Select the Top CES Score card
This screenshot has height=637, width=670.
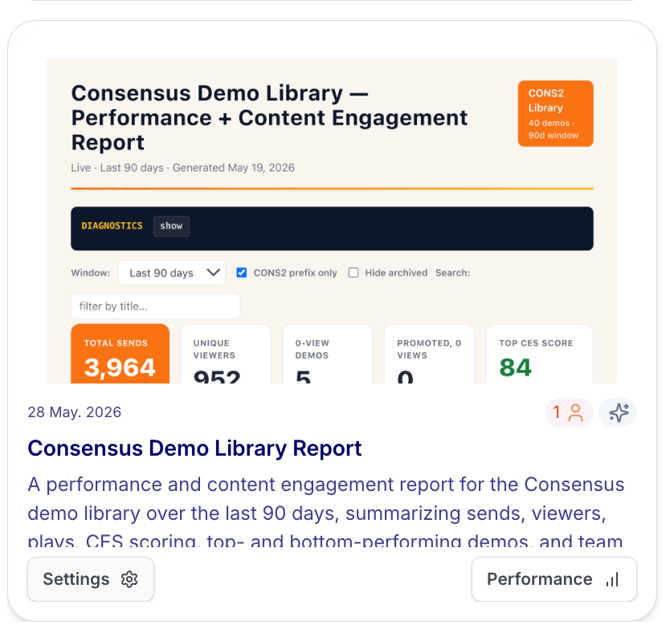539,354
